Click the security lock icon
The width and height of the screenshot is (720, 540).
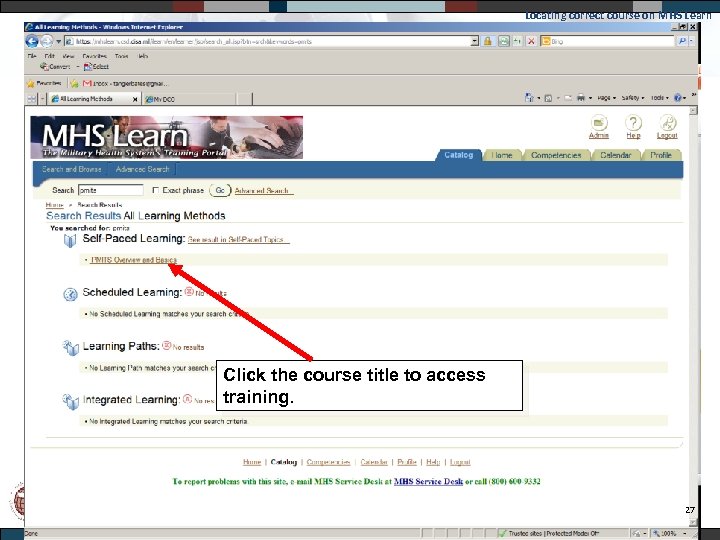point(488,41)
